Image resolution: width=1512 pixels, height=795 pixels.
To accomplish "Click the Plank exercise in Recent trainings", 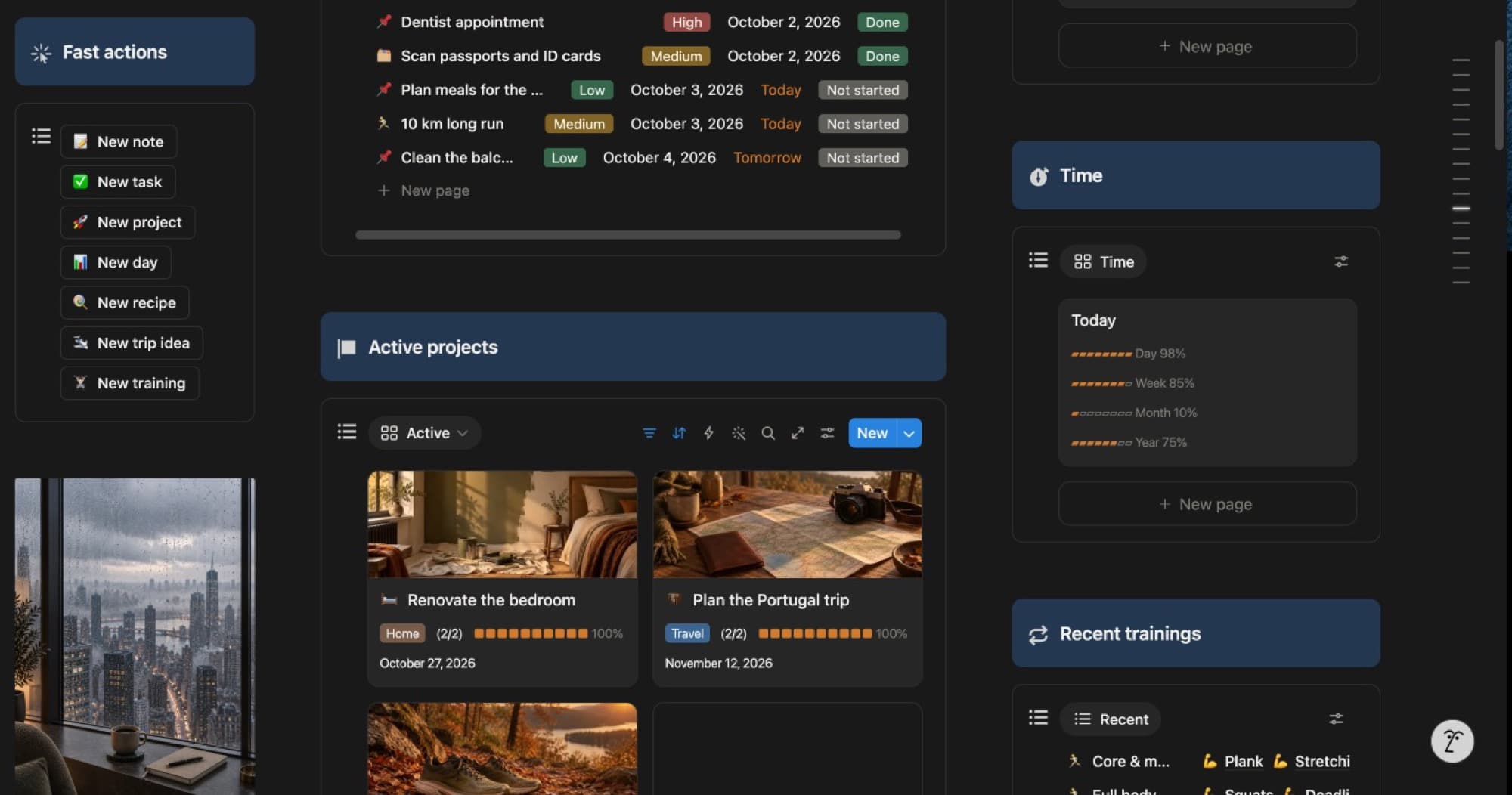I will (x=1233, y=761).
